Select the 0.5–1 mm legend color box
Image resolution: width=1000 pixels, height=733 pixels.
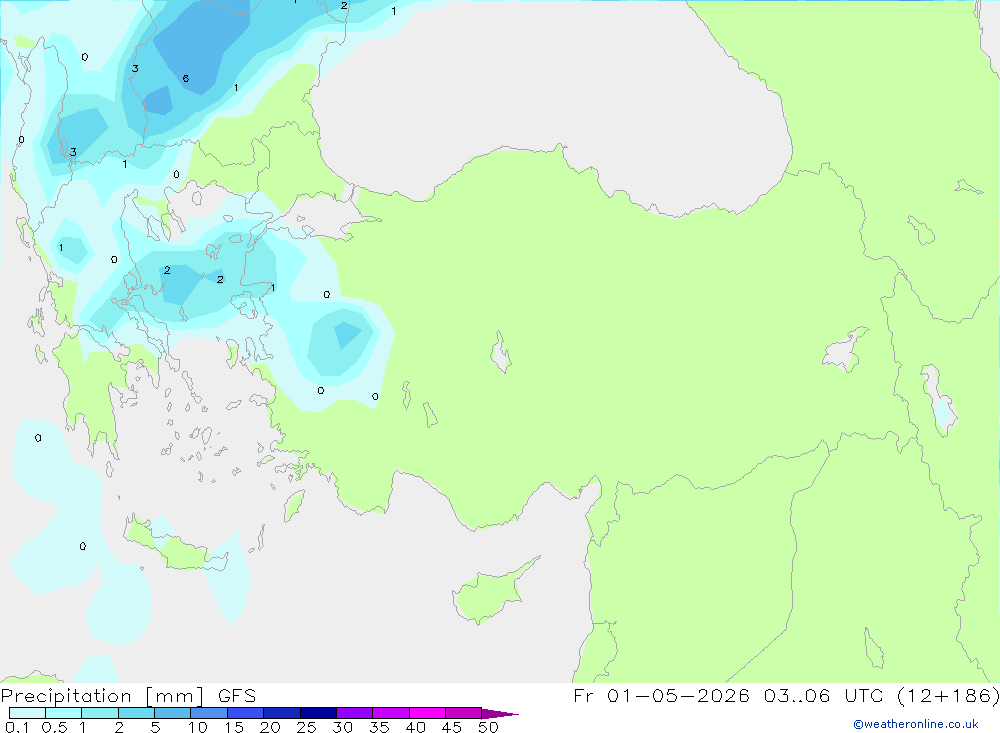coord(63,713)
